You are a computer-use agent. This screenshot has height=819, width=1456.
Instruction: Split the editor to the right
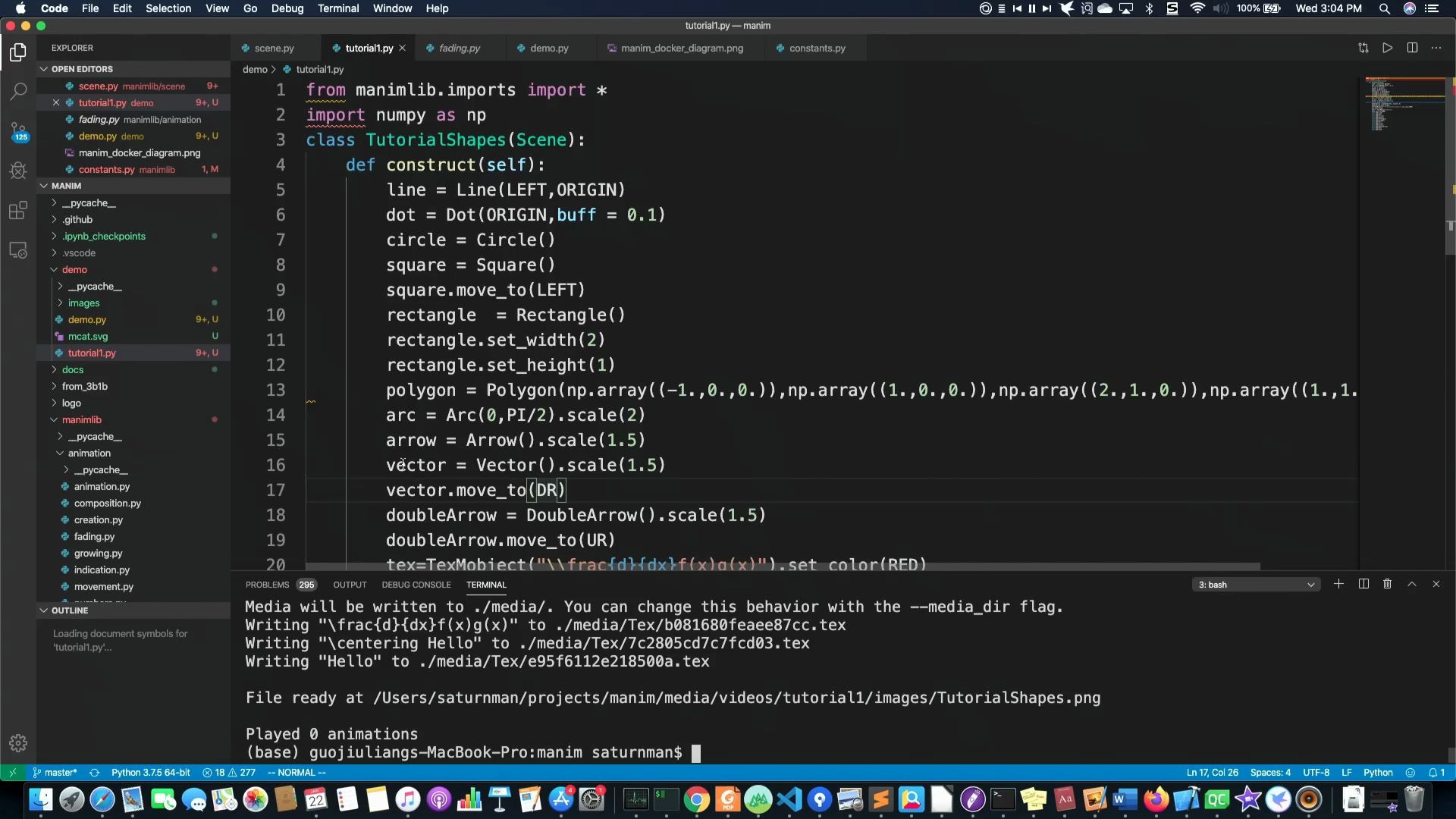pyautogui.click(x=1412, y=48)
